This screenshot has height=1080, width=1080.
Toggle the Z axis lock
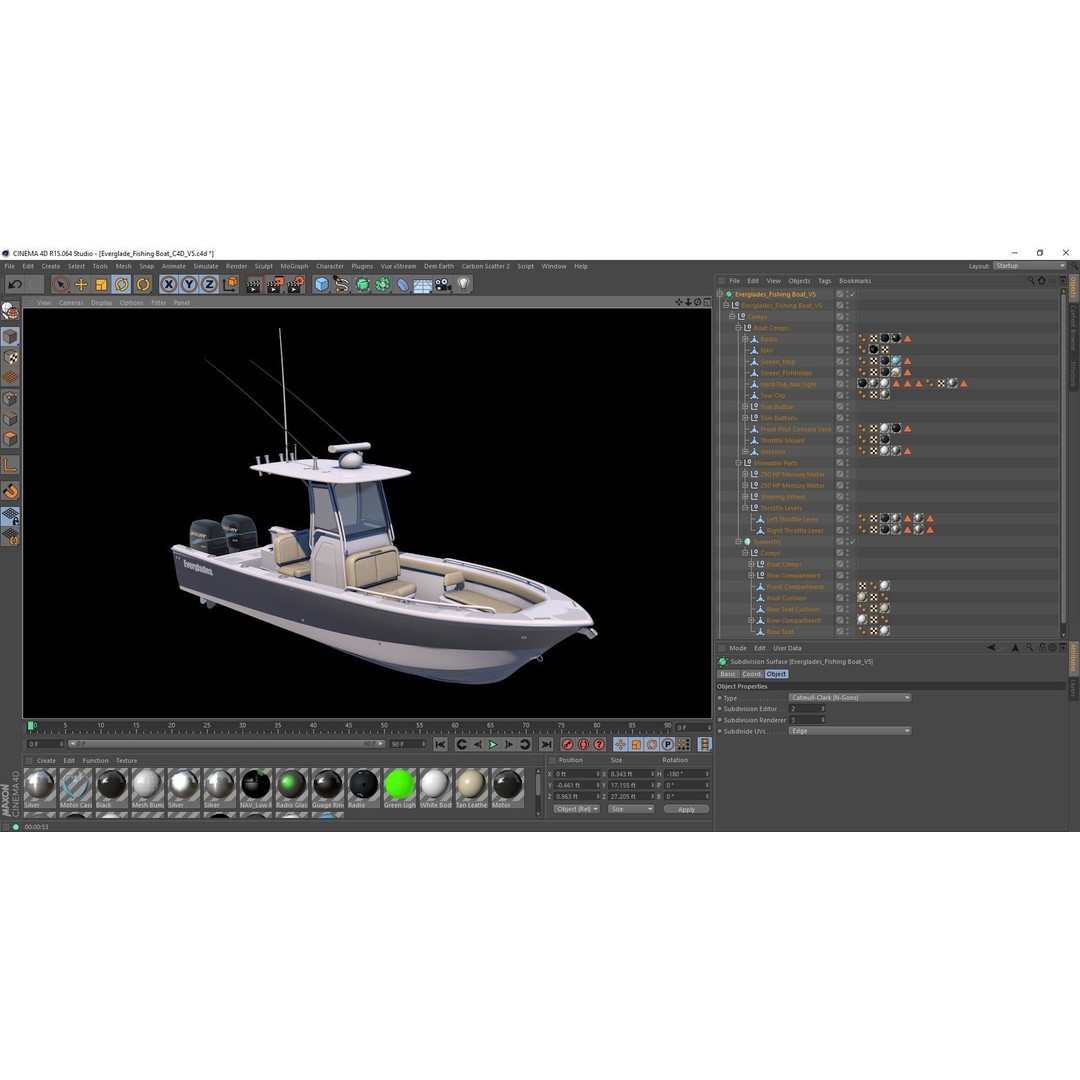point(209,284)
